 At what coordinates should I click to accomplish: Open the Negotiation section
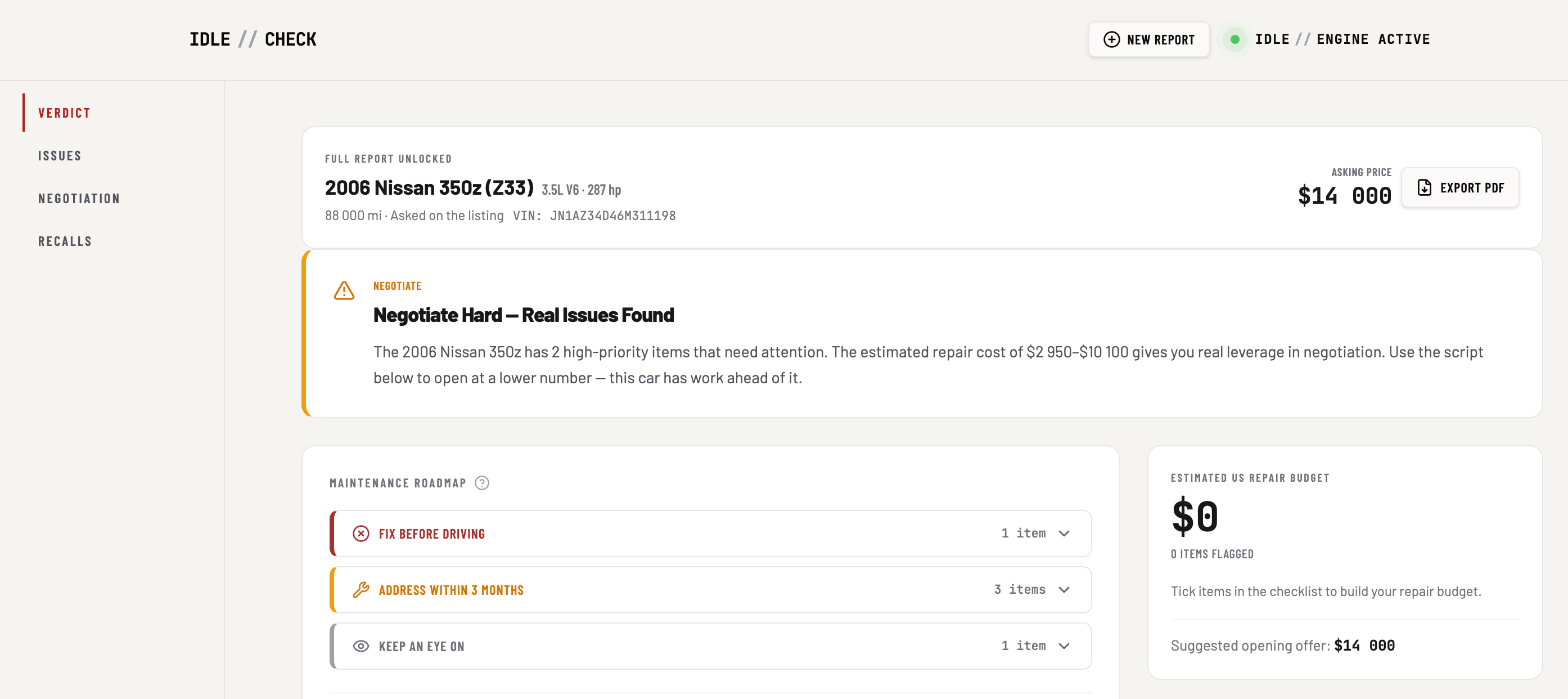coord(79,198)
